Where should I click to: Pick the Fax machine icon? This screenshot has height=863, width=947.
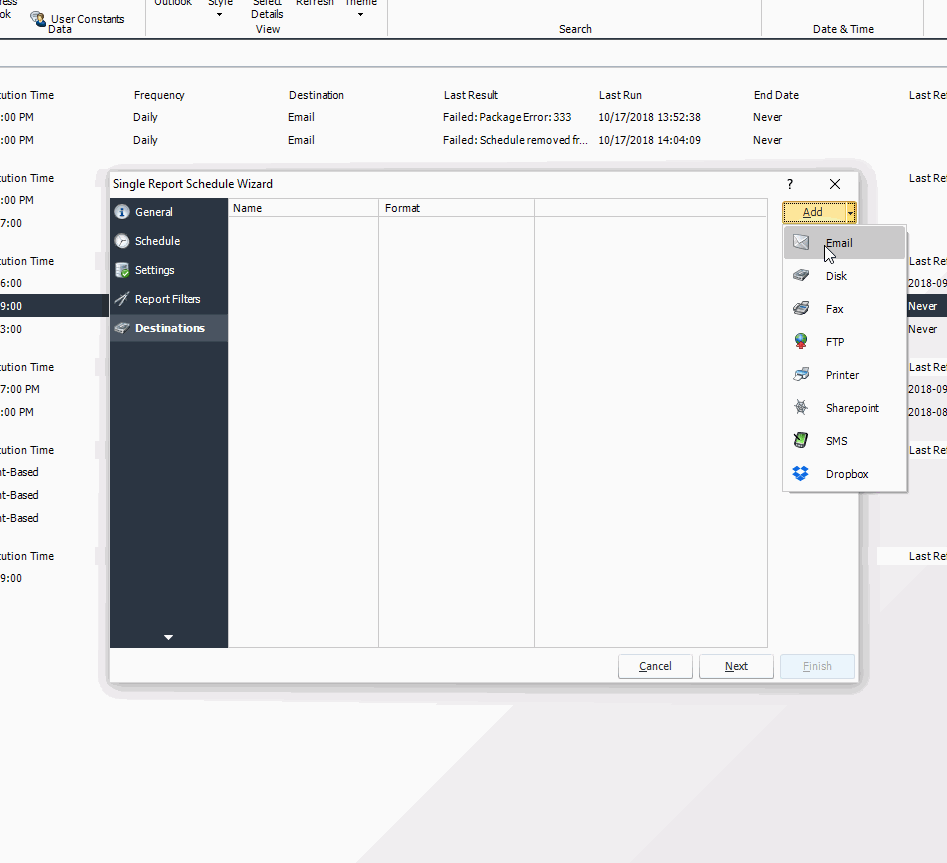point(801,309)
